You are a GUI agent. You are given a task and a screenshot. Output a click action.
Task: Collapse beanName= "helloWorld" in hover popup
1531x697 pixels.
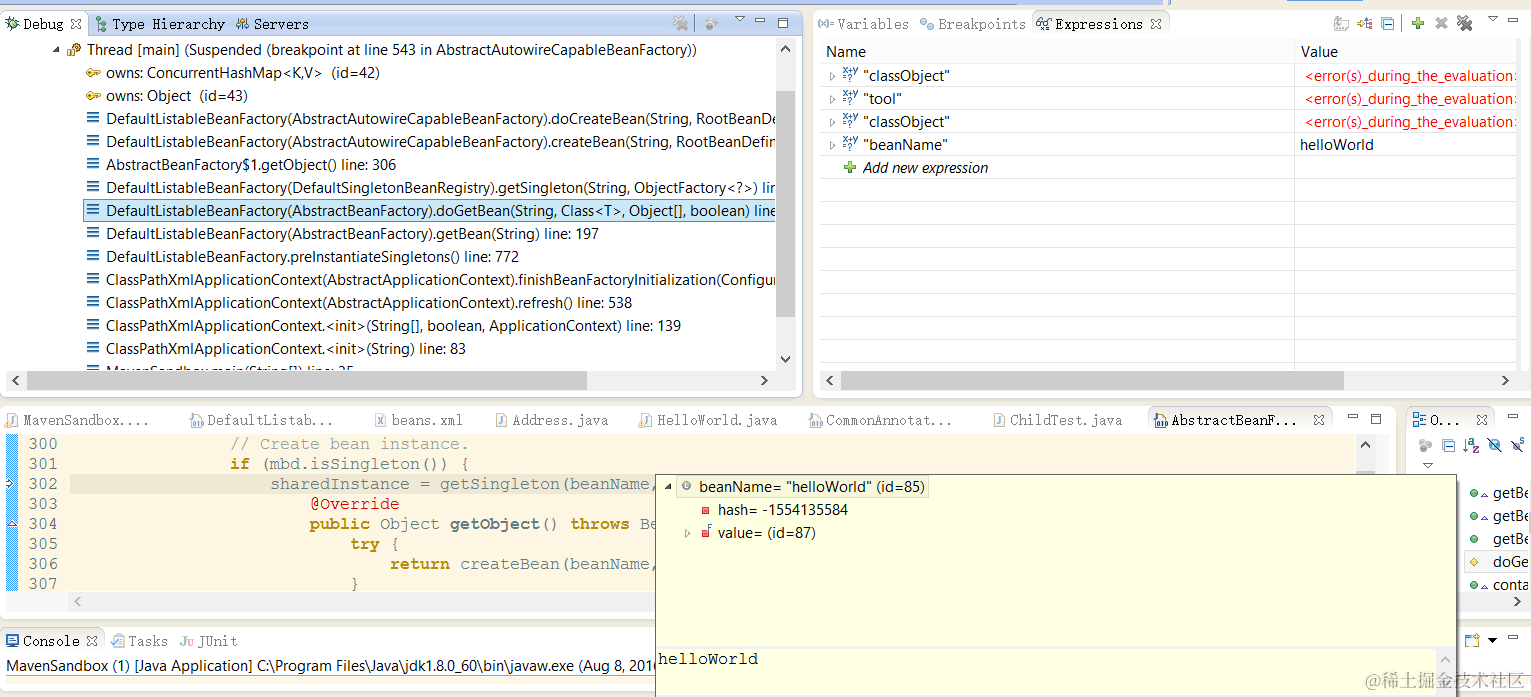pos(667,487)
